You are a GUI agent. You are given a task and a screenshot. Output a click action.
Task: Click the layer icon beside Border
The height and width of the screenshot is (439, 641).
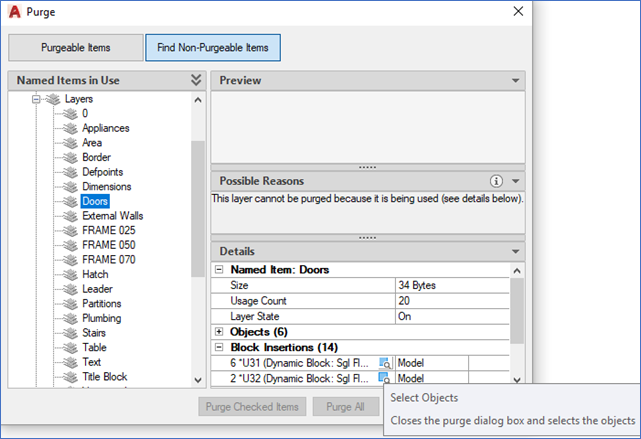click(x=70, y=158)
